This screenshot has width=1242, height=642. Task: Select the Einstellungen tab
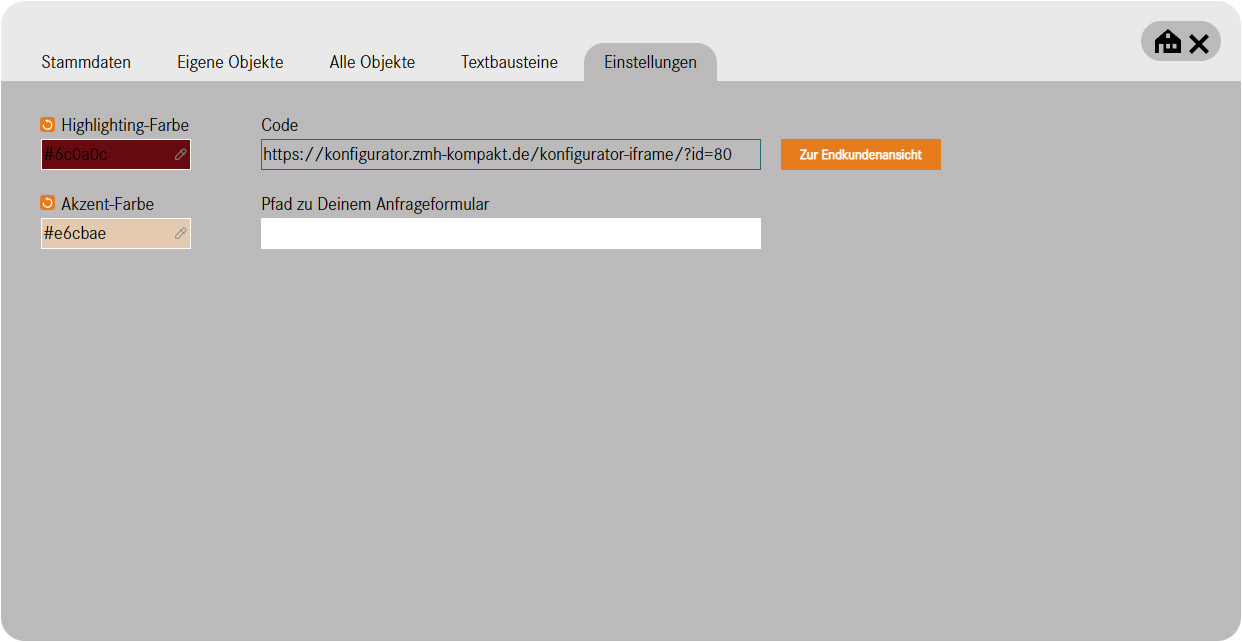pyautogui.click(x=650, y=62)
